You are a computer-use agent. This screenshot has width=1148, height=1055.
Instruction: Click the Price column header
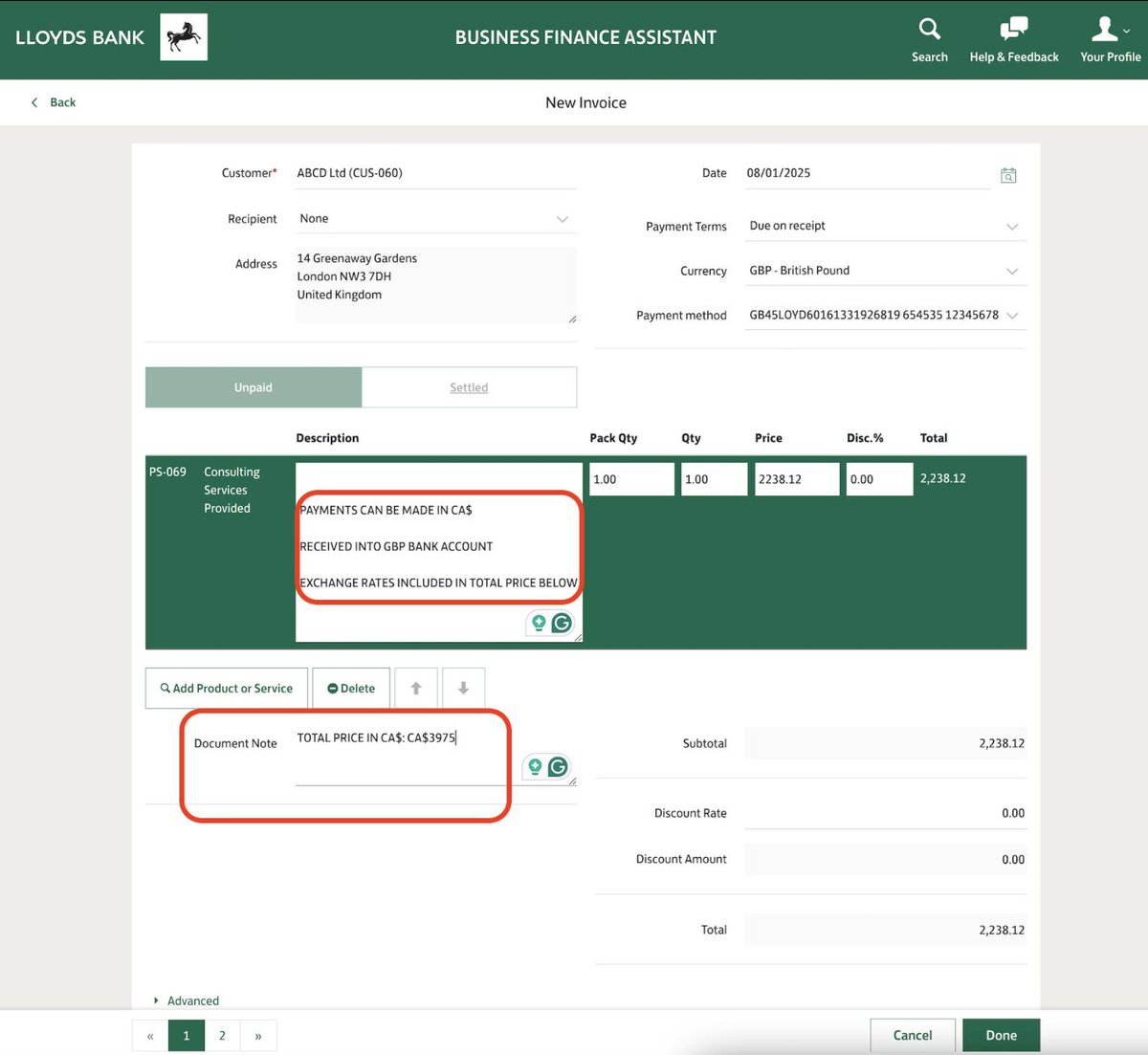(x=768, y=438)
